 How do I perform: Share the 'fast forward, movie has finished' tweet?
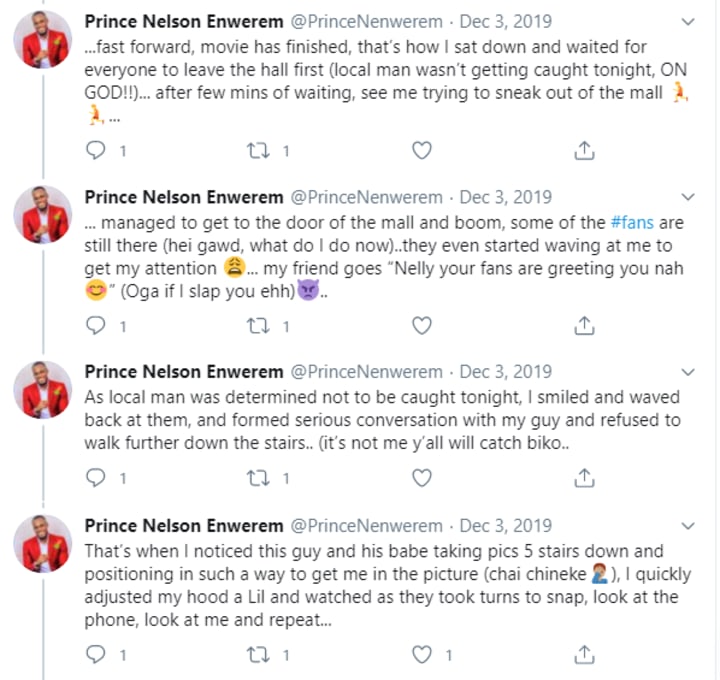pyautogui.click(x=586, y=151)
